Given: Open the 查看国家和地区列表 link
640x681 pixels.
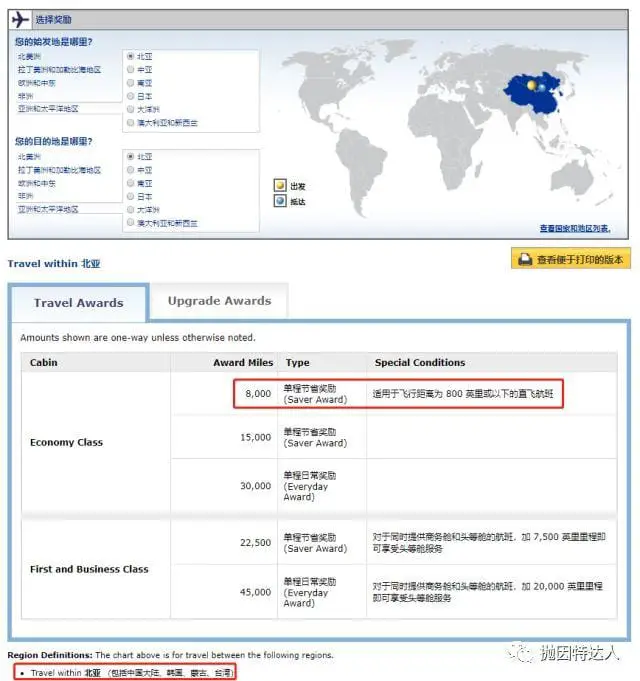Looking at the screenshot, I should point(575,228).
